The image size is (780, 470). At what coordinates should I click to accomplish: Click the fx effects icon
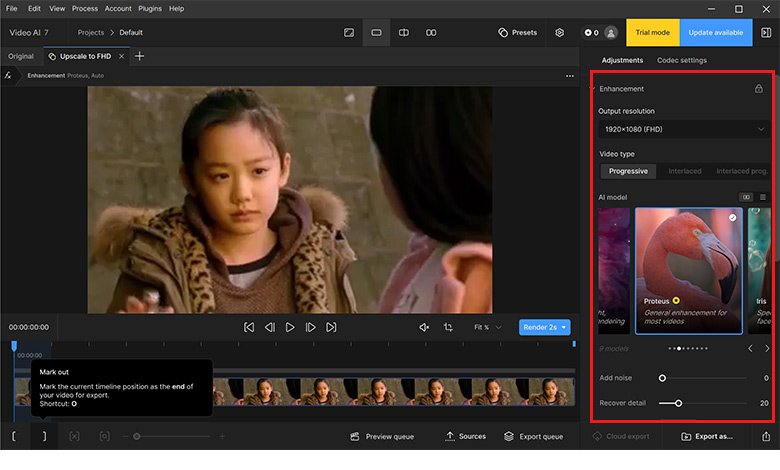(8, 76)
